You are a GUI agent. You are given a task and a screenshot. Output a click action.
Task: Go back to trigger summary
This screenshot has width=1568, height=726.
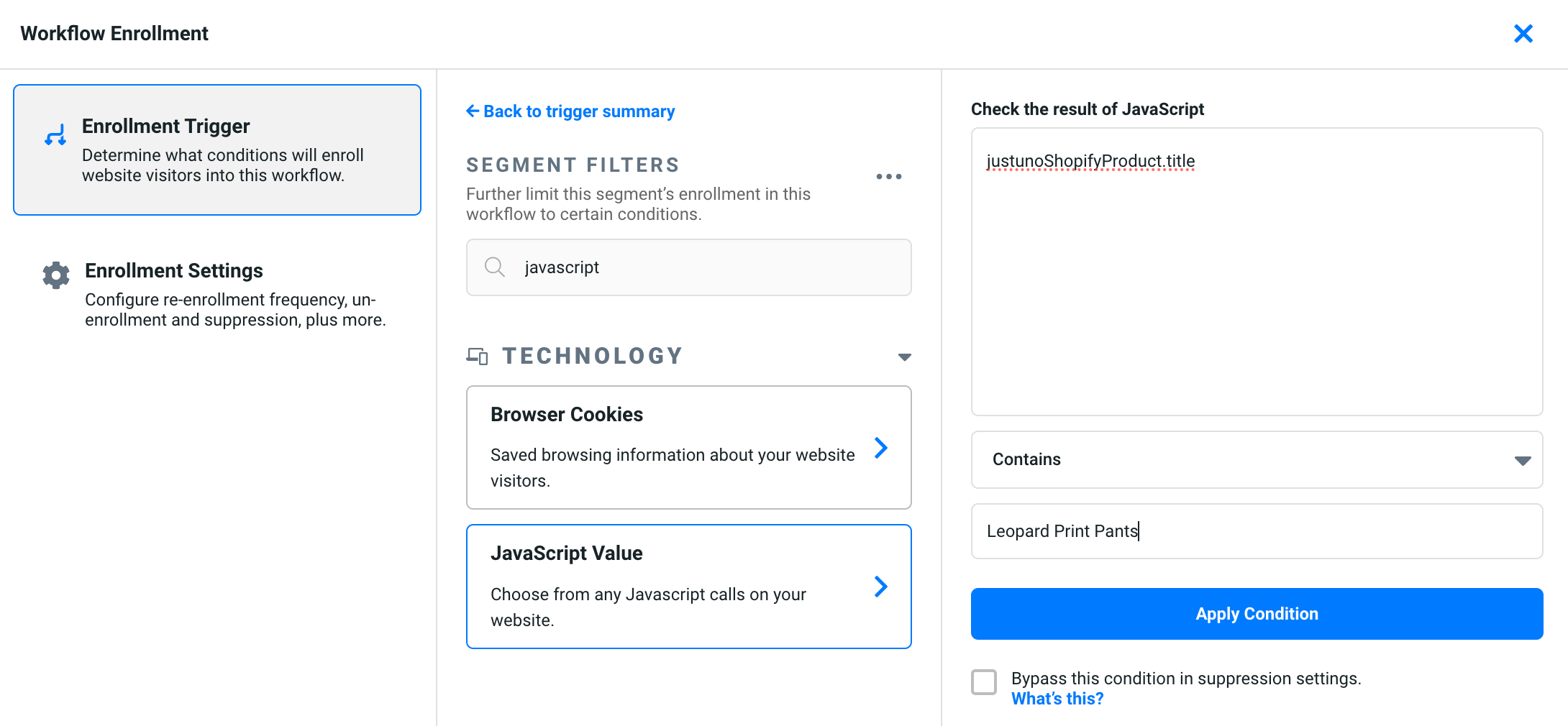[x=570, y=111]
